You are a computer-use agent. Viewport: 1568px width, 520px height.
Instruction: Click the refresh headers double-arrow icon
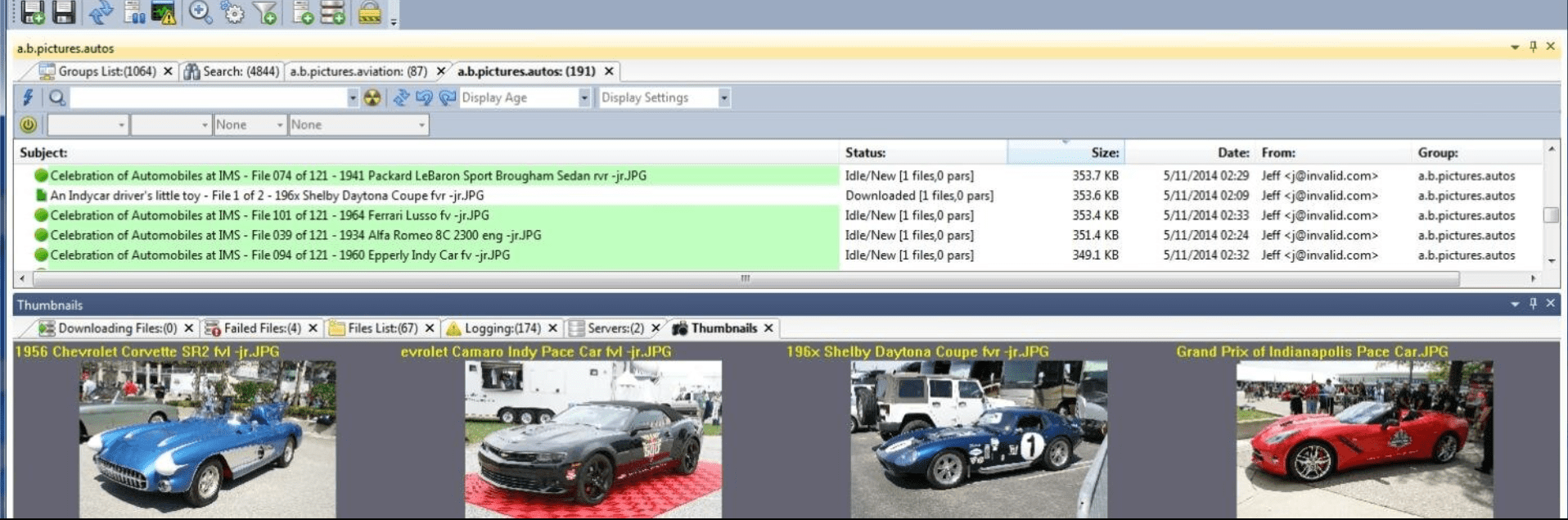coord(401,97)
